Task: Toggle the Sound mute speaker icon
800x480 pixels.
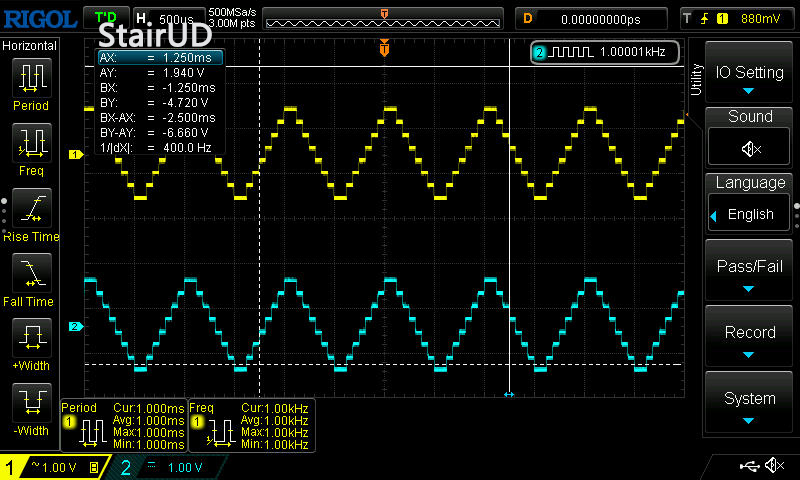Action: coord(750,148)
